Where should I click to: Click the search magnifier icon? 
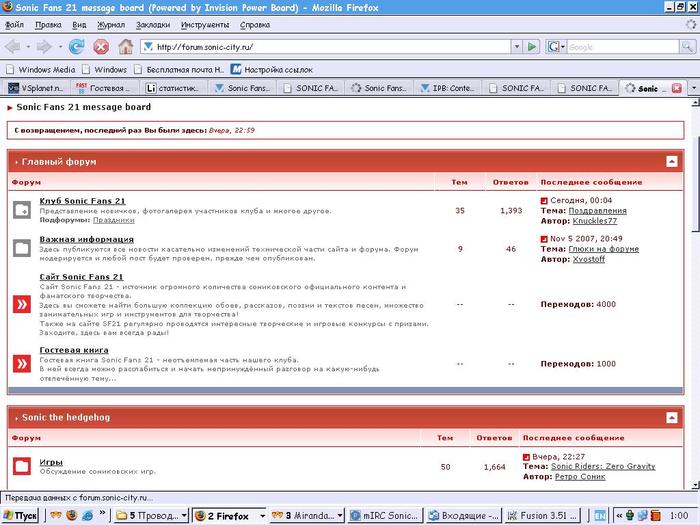687,46
